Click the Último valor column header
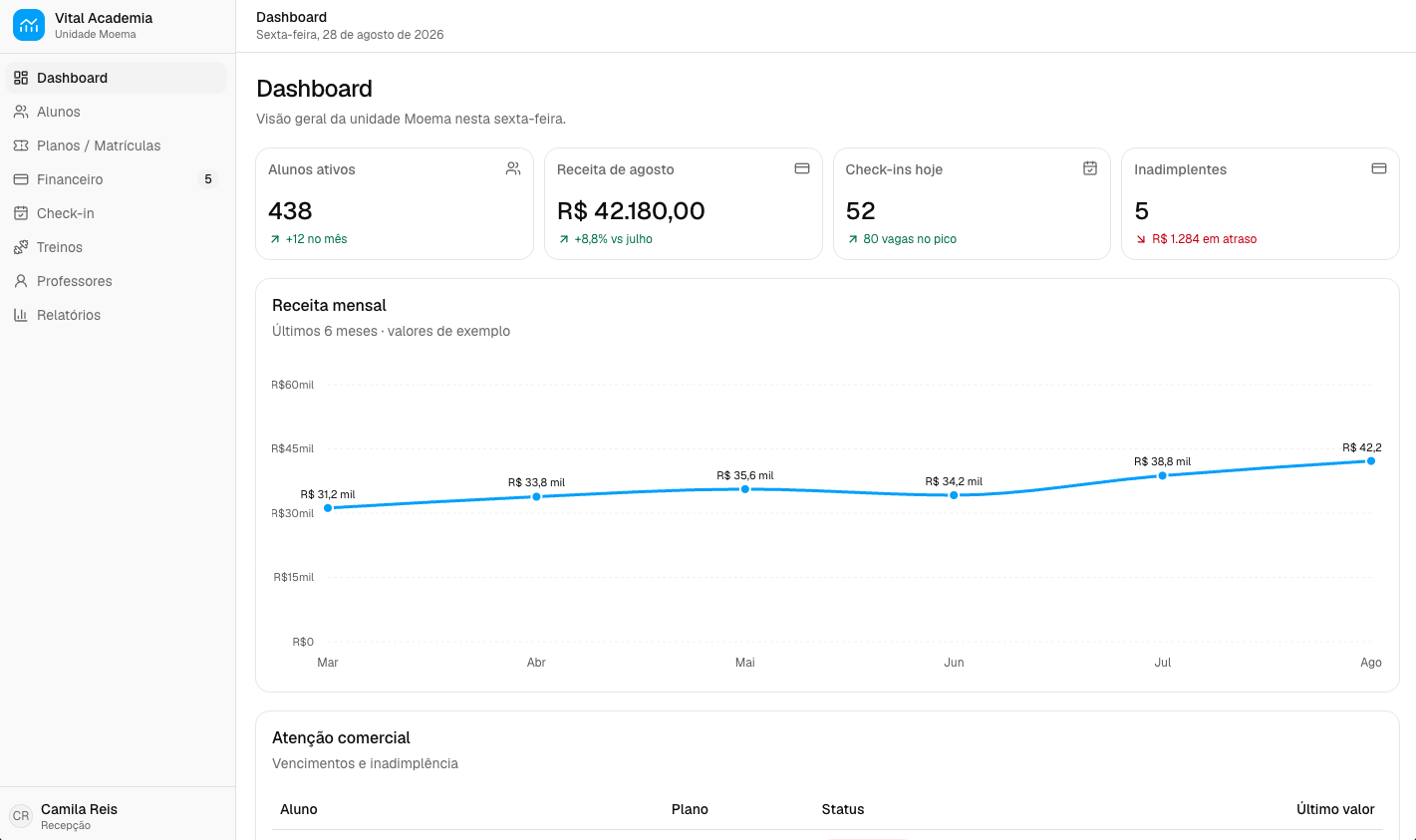This screenshot has width=1416, height=840. tap(1335, 809)
